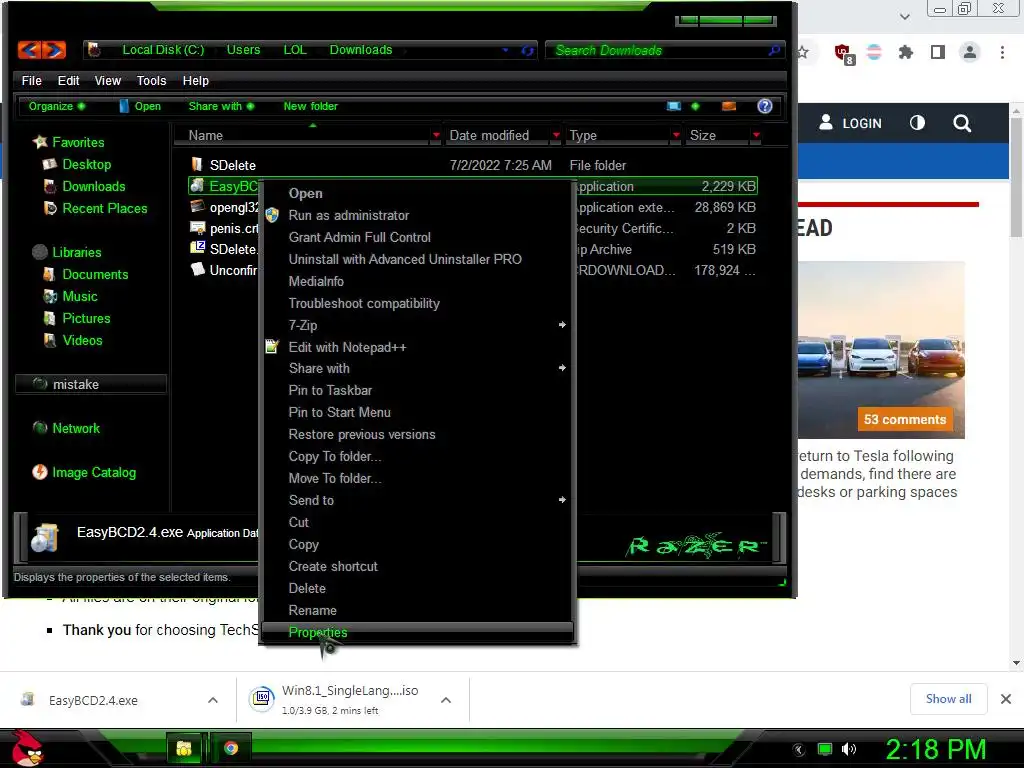Select Properties in context menu
1024x768 pixels.
pos(417,632)
